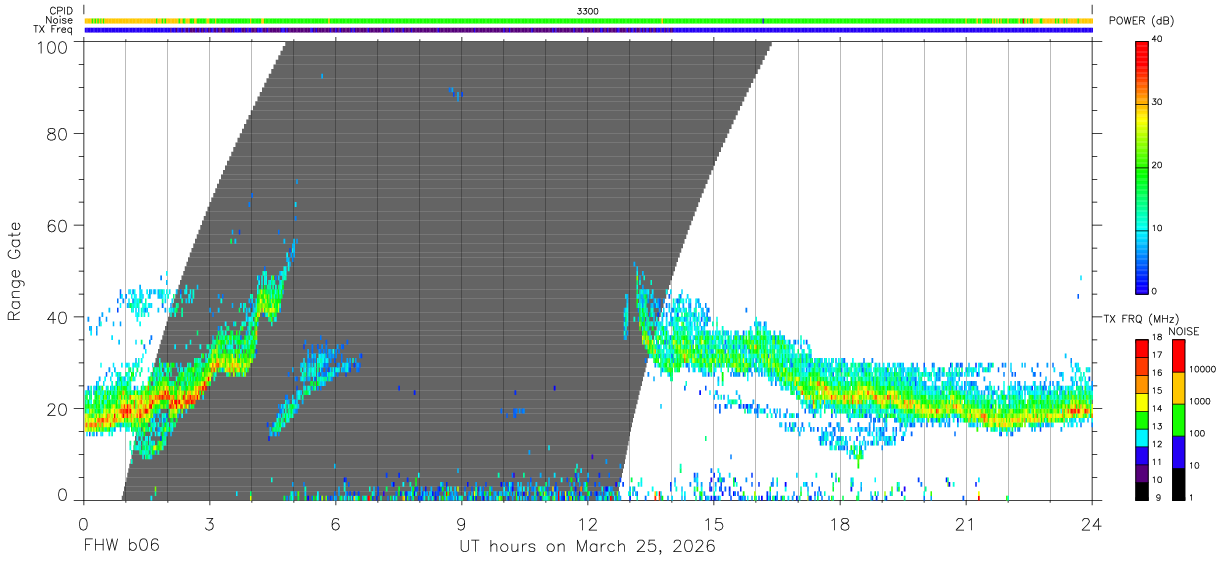The image size is (1228, 567).
Task: Click the 'Noise' row label at top left
Action: coord(59,20)
